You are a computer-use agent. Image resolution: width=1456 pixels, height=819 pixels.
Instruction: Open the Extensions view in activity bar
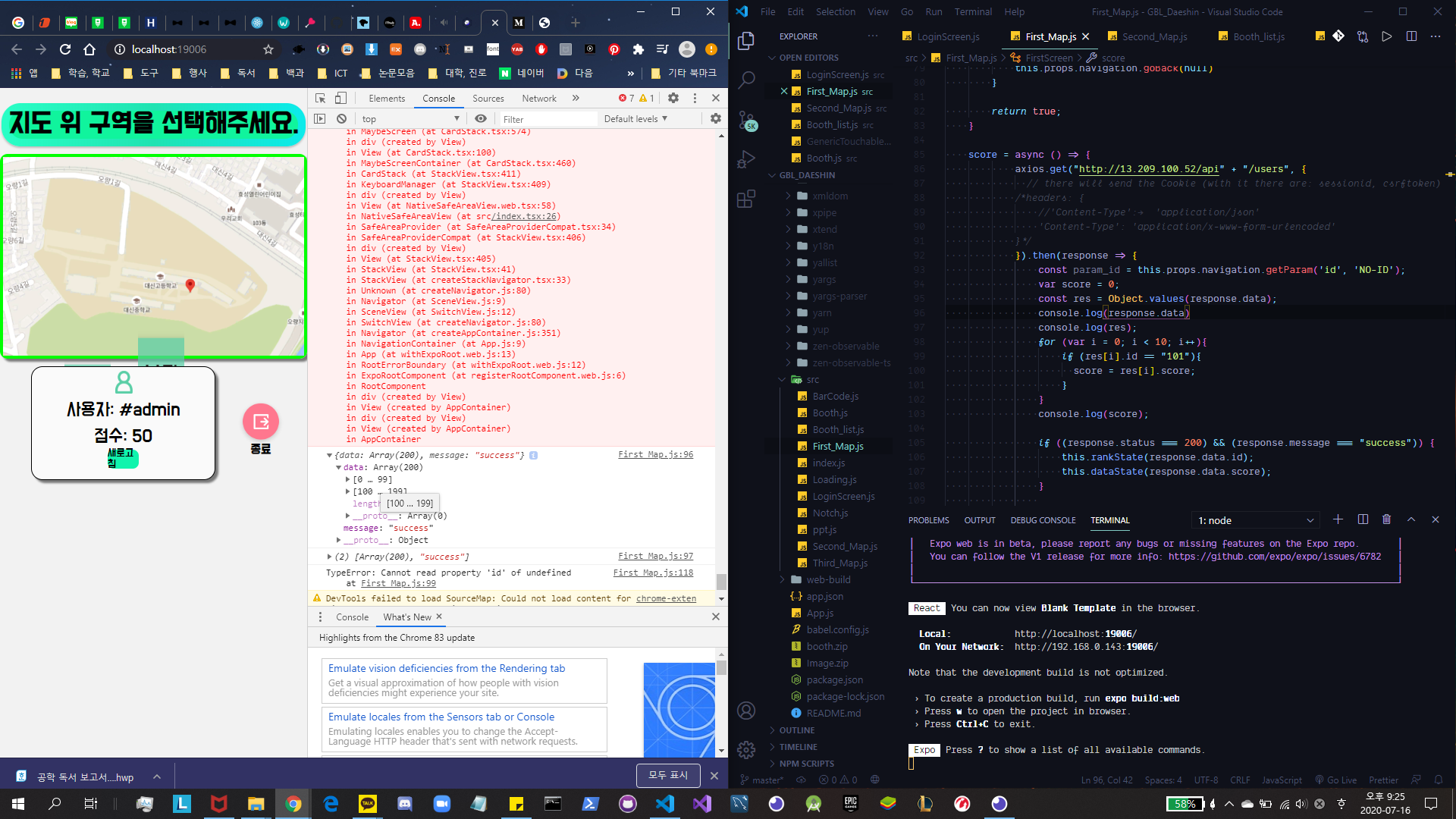(x=746, y=199)
